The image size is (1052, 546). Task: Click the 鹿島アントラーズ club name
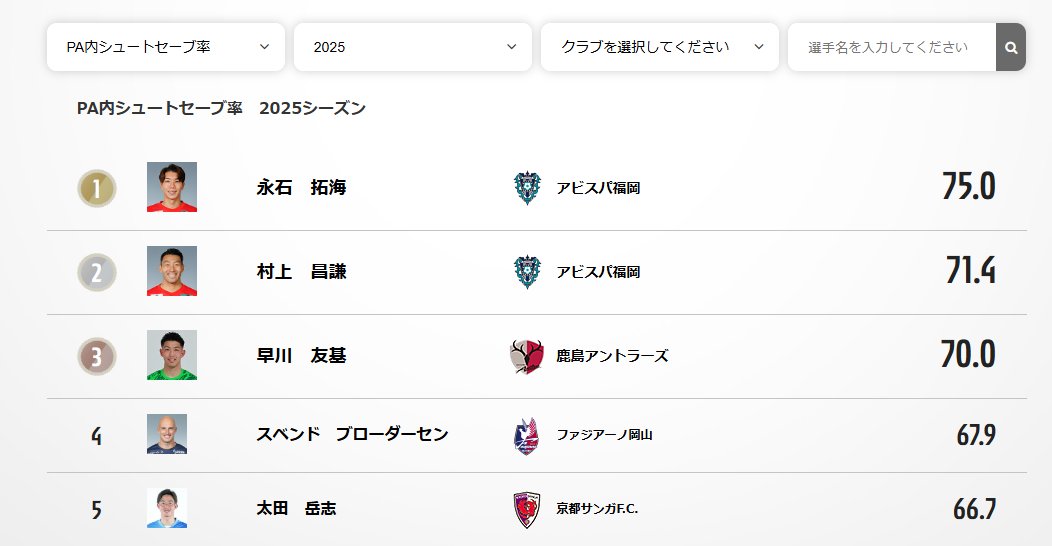612,356
